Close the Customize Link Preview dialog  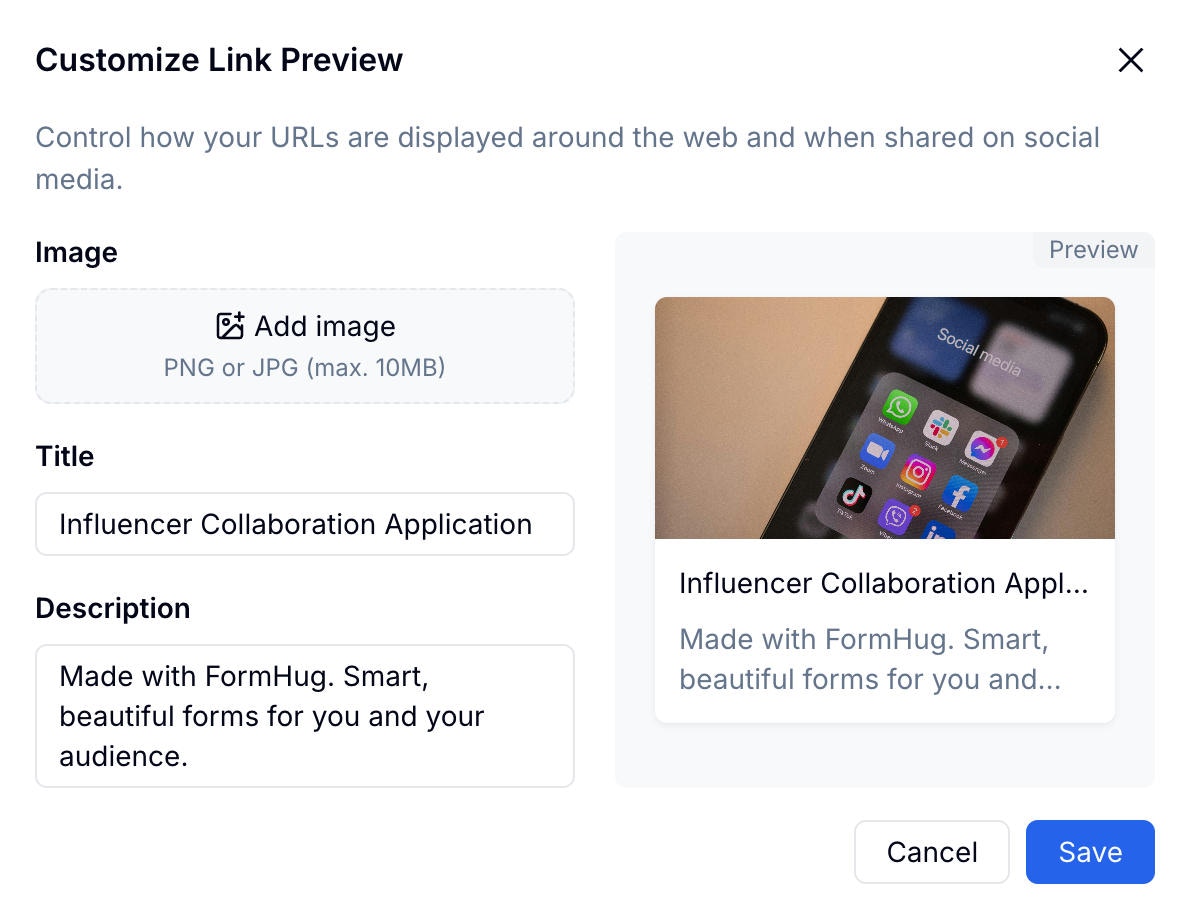tap(1130, 60)
